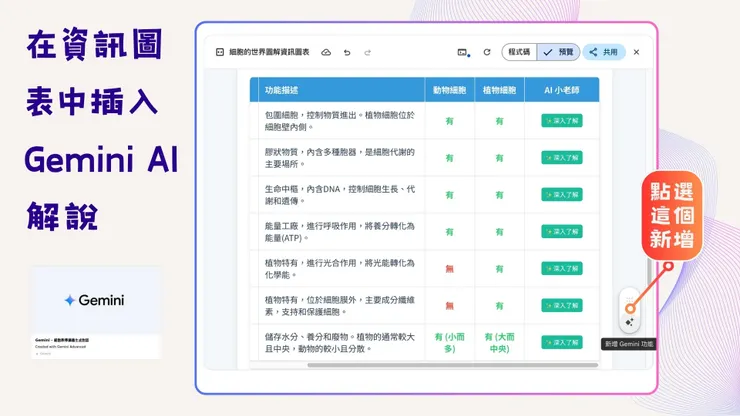Click the 共用 share button

click(604, 52)
